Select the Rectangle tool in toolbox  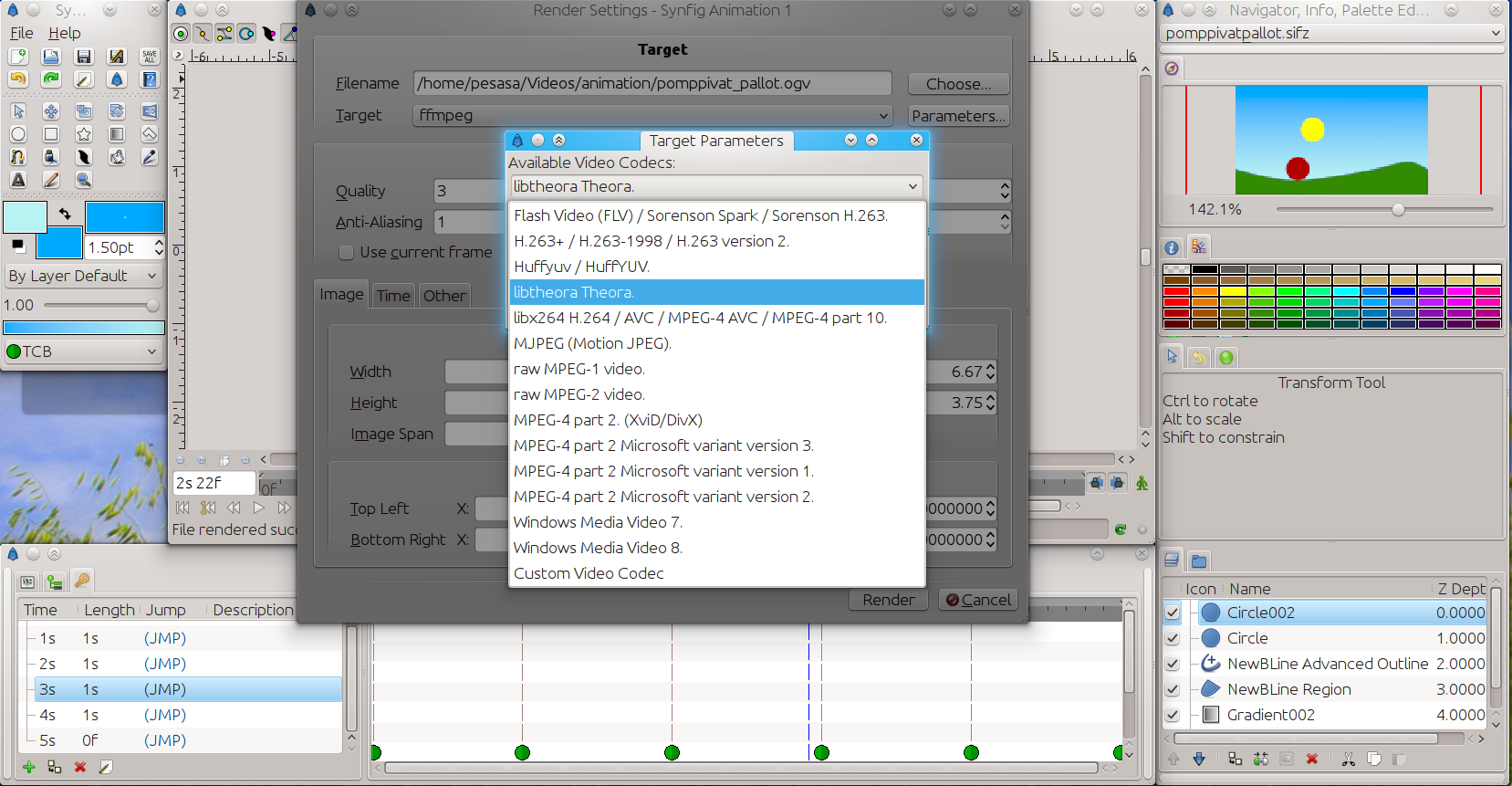(x=51, y=134)
